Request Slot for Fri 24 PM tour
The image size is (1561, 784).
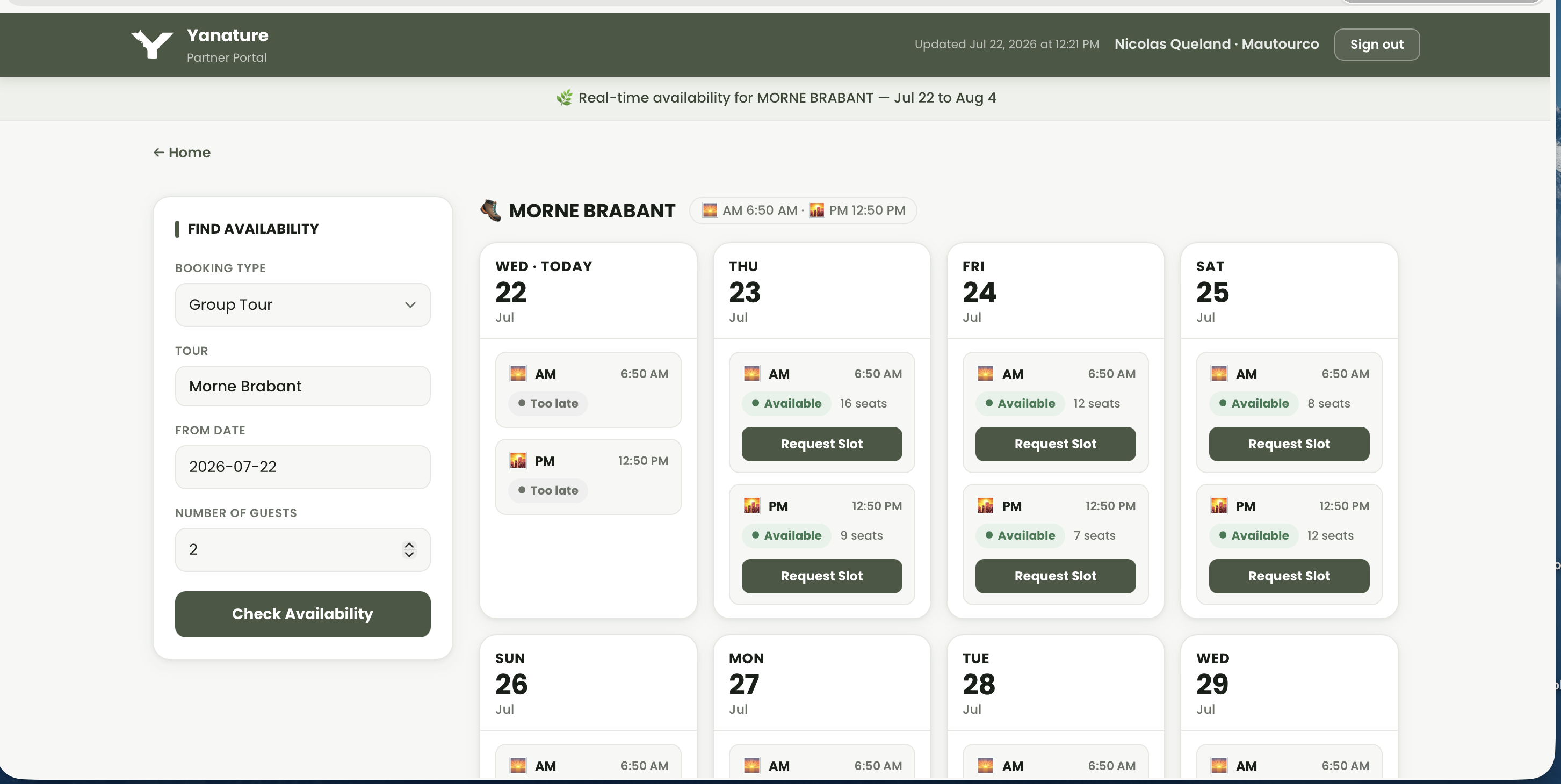pyautogui.click(x=1055, y=576)
